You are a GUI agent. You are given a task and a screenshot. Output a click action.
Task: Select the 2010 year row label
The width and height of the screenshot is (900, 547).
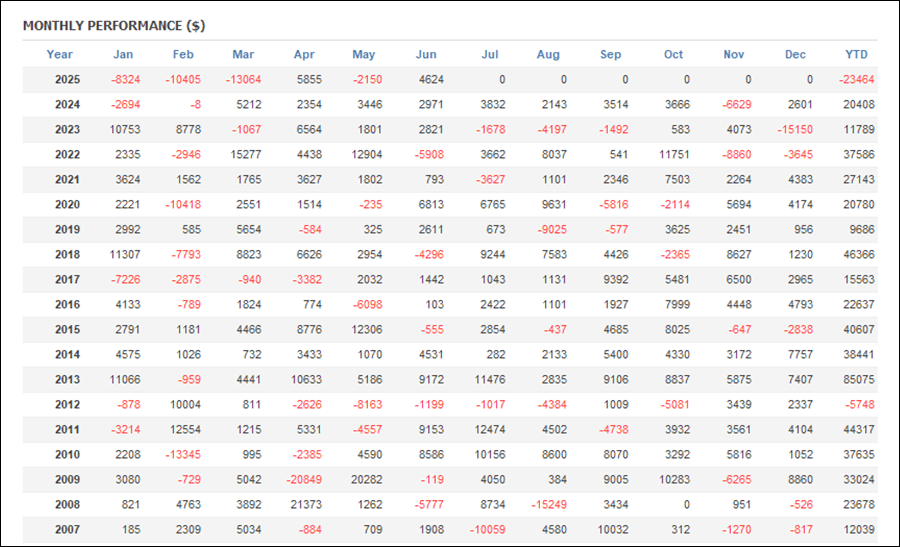(67, 455)
